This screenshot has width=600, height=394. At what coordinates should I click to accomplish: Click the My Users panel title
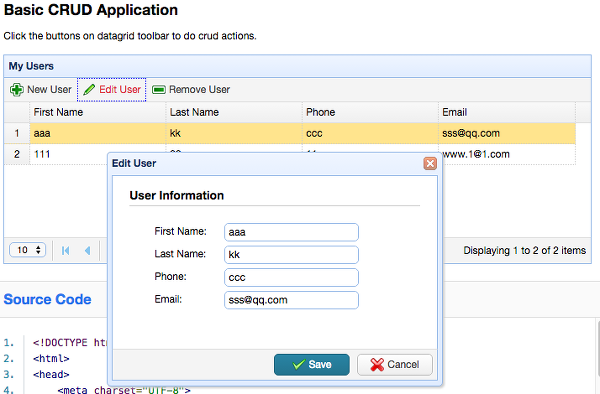point(31,66)
